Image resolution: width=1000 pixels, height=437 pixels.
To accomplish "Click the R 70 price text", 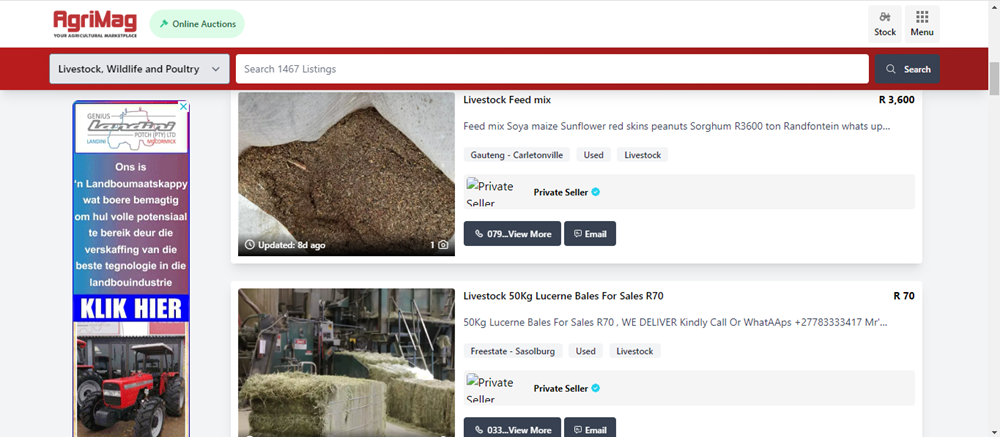I will 904,296.
